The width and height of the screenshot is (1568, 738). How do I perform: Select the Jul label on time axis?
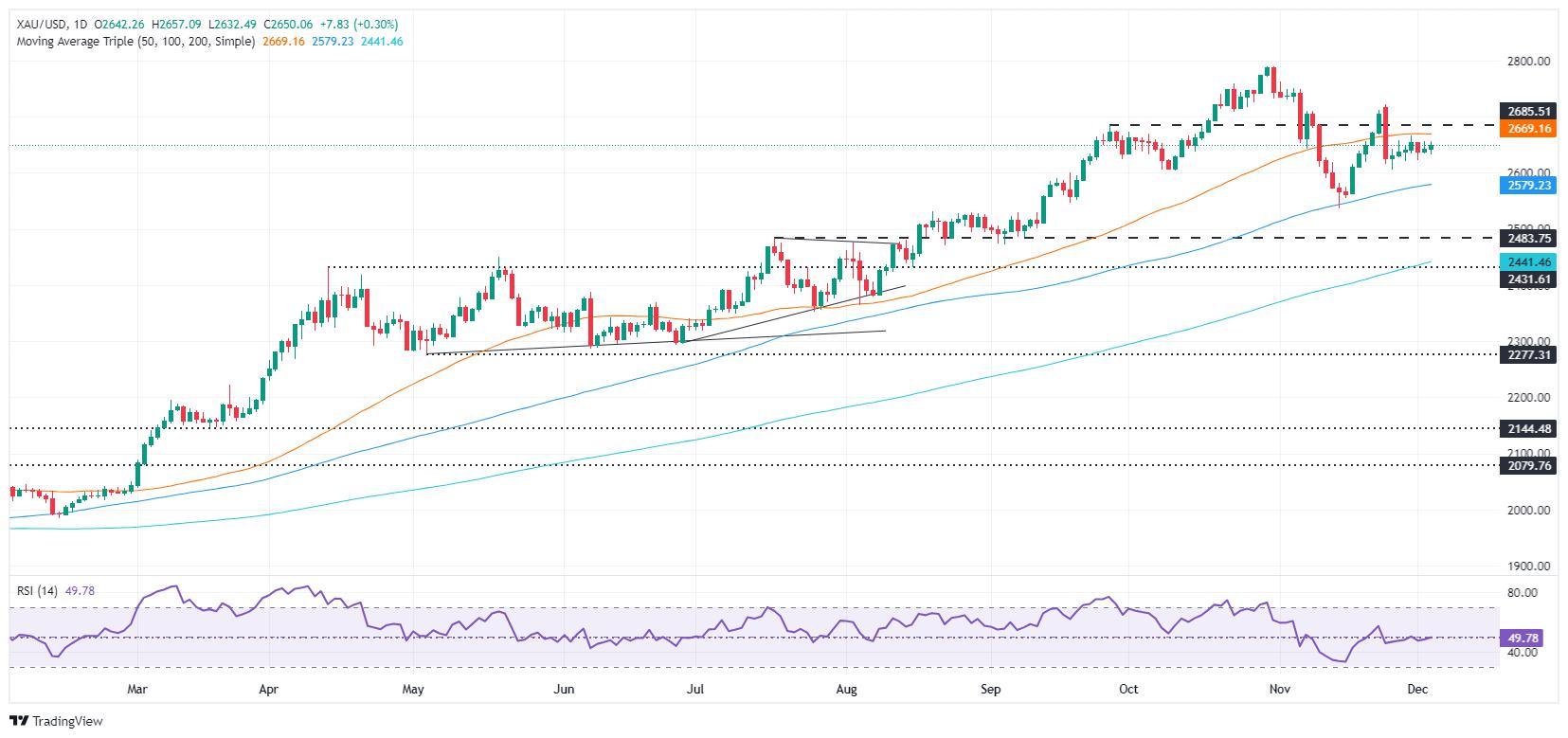click(x=704, y=689)
